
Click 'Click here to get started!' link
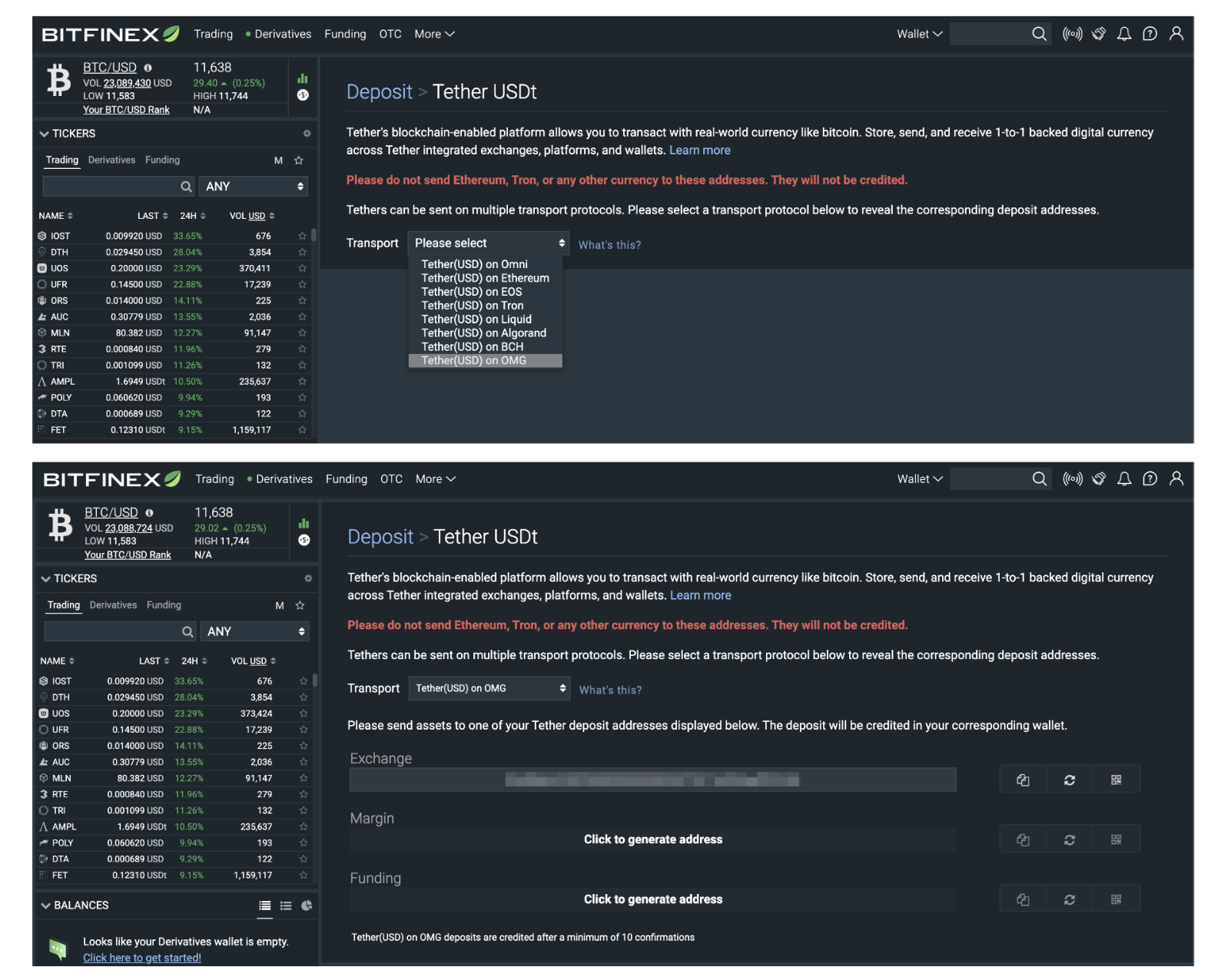(142, 958)
